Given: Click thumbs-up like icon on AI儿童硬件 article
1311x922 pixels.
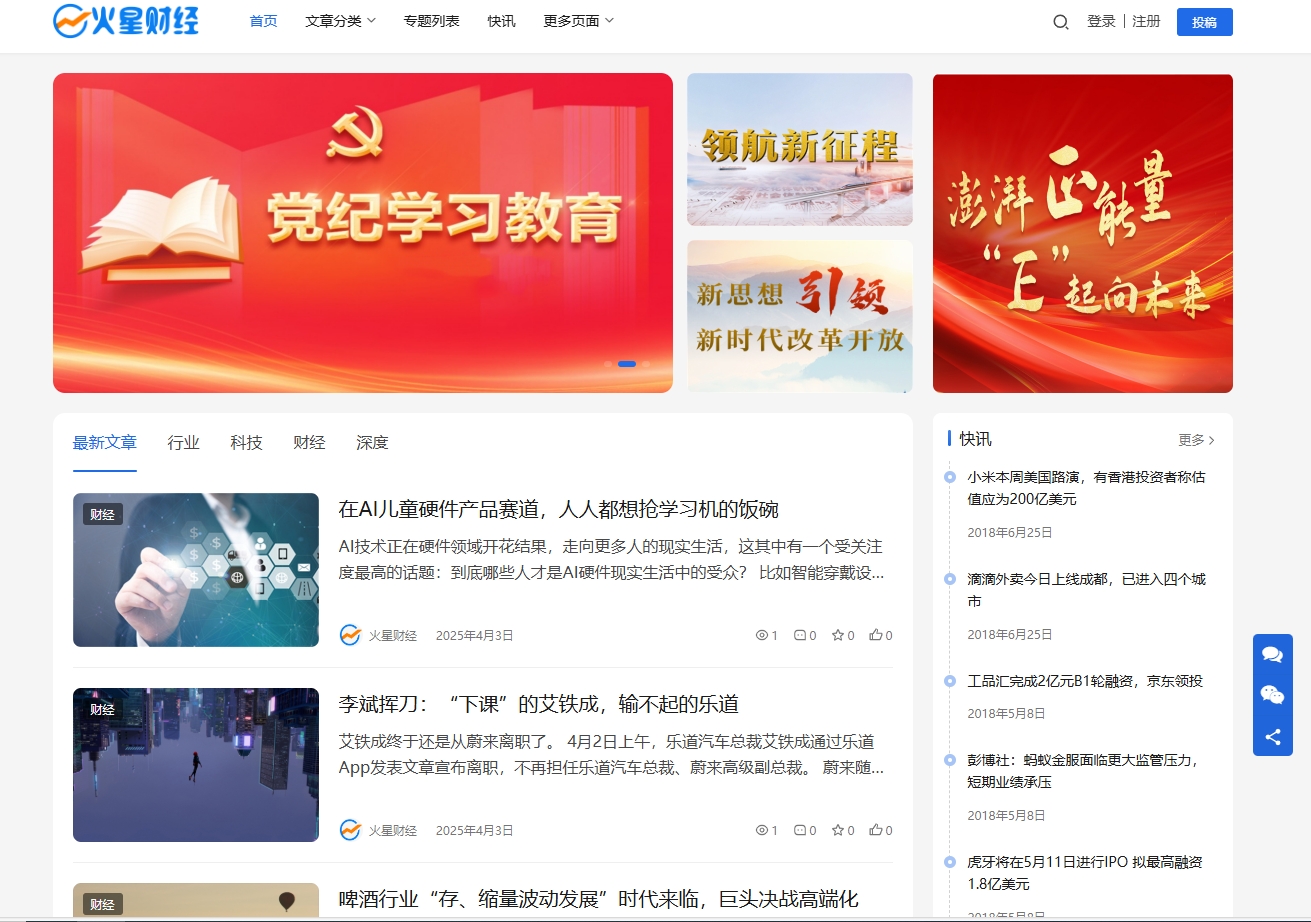Looking at the screenshot, I should pyautogui.click(x=875, y=635).
